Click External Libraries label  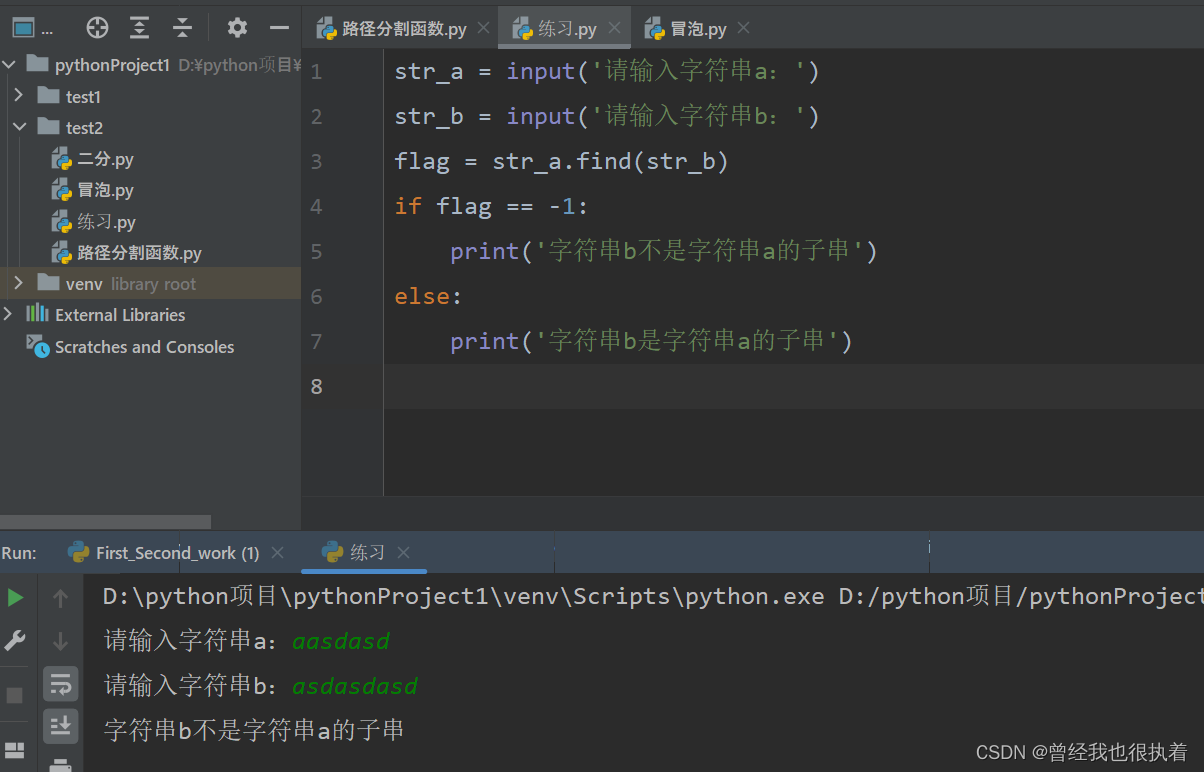click(x=120, y=315)
